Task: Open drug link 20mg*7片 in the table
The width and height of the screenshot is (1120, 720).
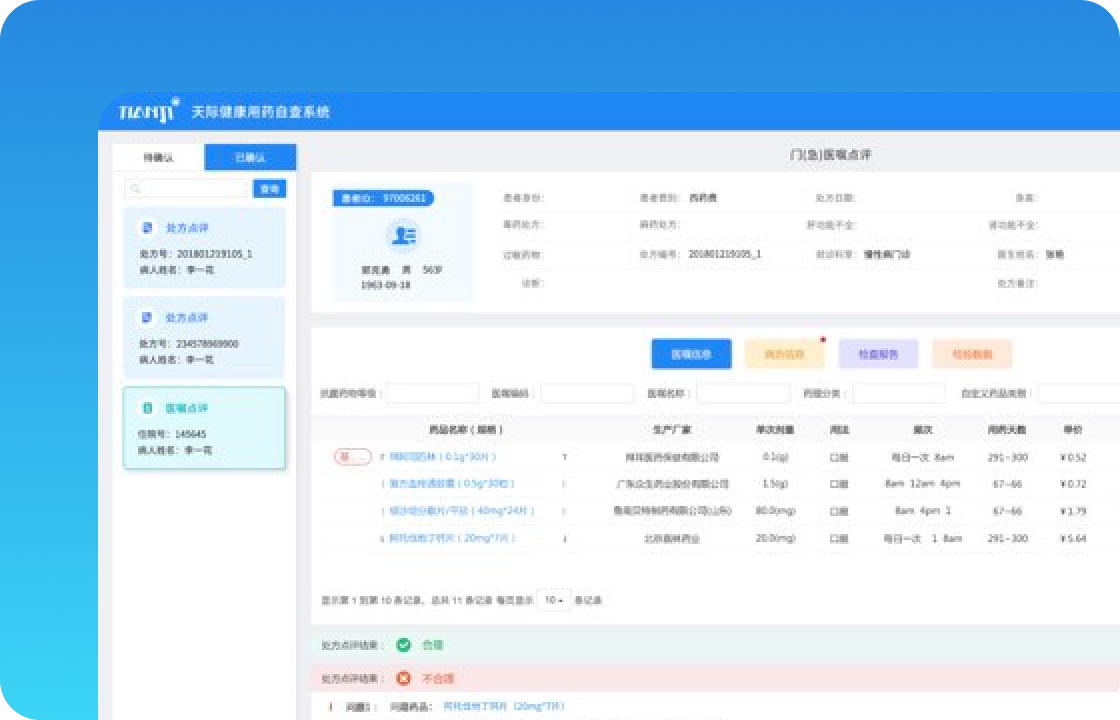Action: (451, 538)
